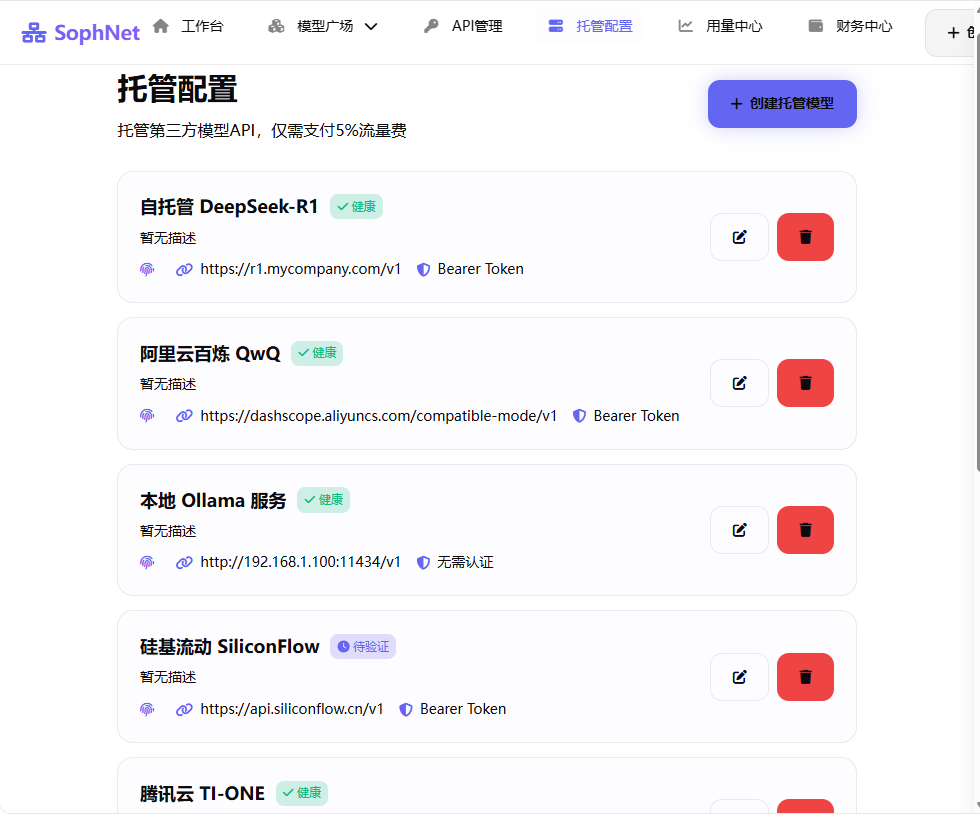Click the link icon before the DeepSeek-R1 URL
This screenshot has width=980, height=814.
pos(184,269)
